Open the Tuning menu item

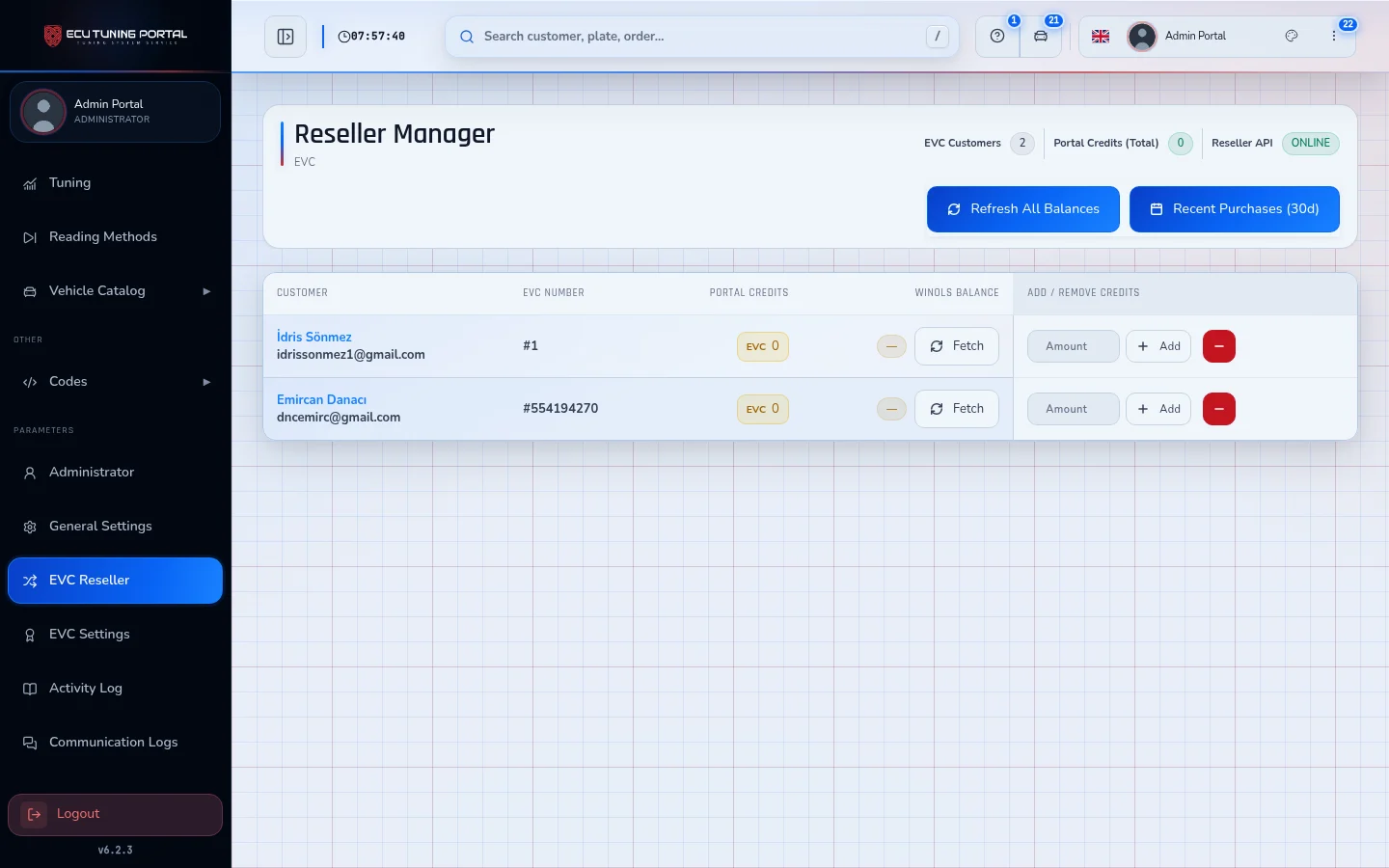click(x=115, y=183)
